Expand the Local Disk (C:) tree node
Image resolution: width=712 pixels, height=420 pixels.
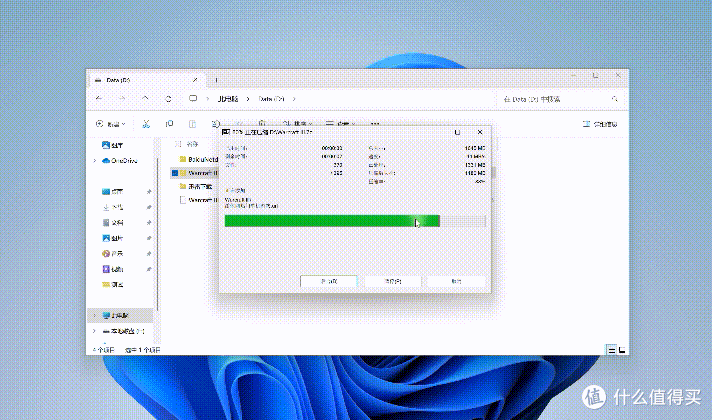[x=94, y=331]
